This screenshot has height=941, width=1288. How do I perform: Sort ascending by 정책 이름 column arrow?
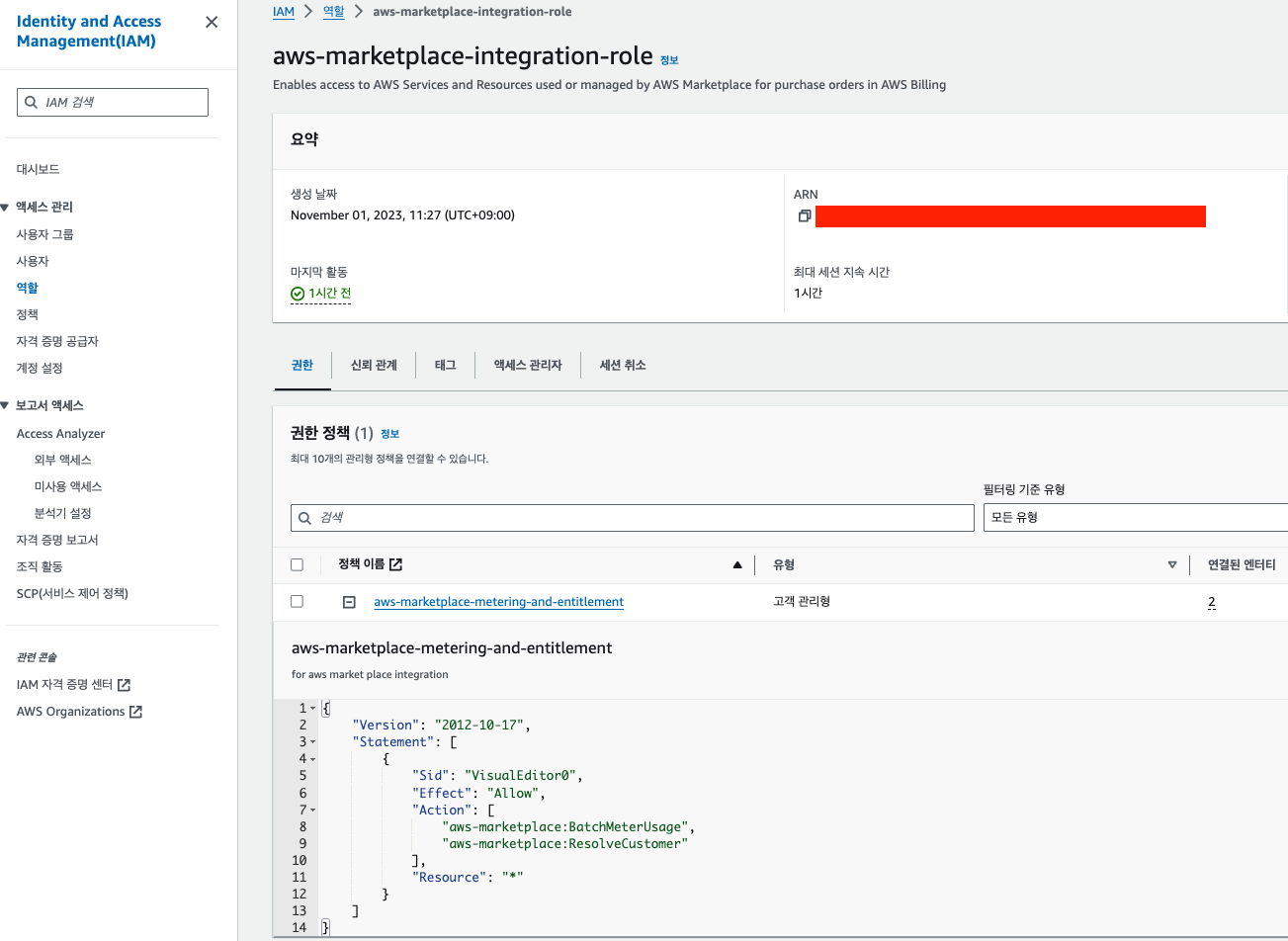pos(736,564)
